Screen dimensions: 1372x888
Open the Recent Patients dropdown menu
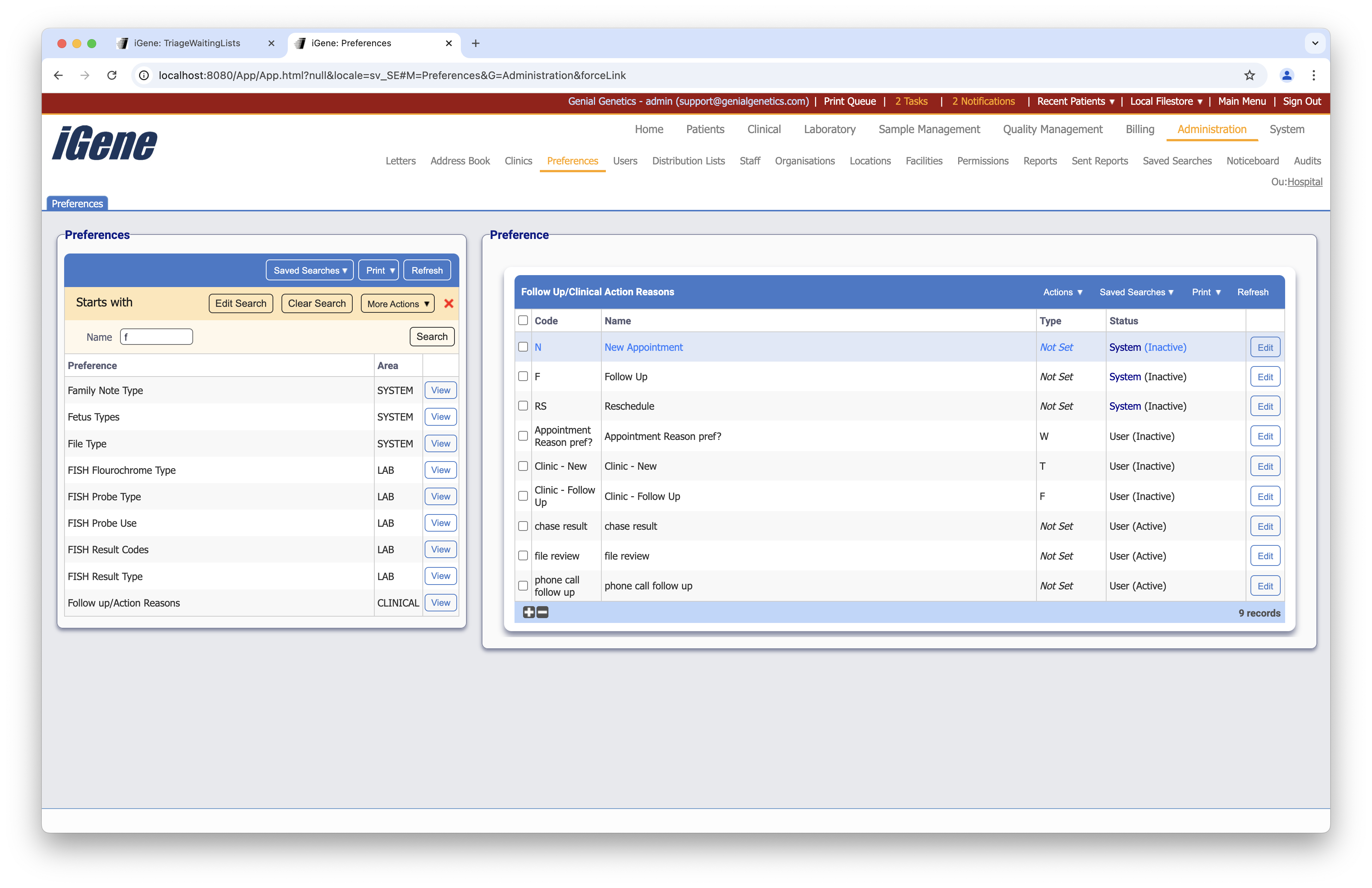1075,101
